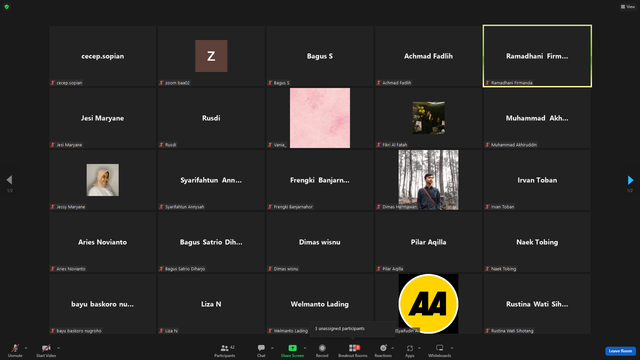
Task: Click muted mic icon beside Aries Novianto label
Action: click(53, 269)
